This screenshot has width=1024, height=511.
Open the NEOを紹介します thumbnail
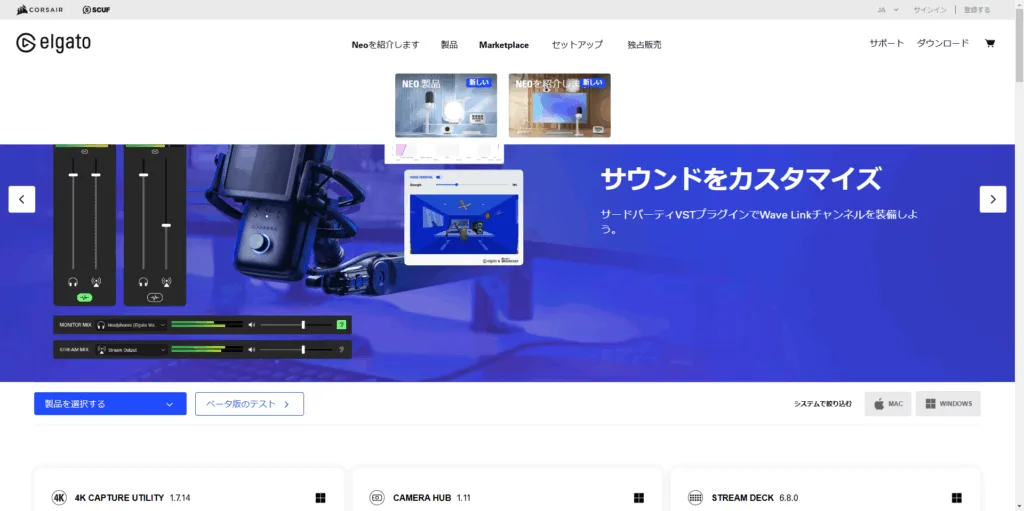click(560, 105)
